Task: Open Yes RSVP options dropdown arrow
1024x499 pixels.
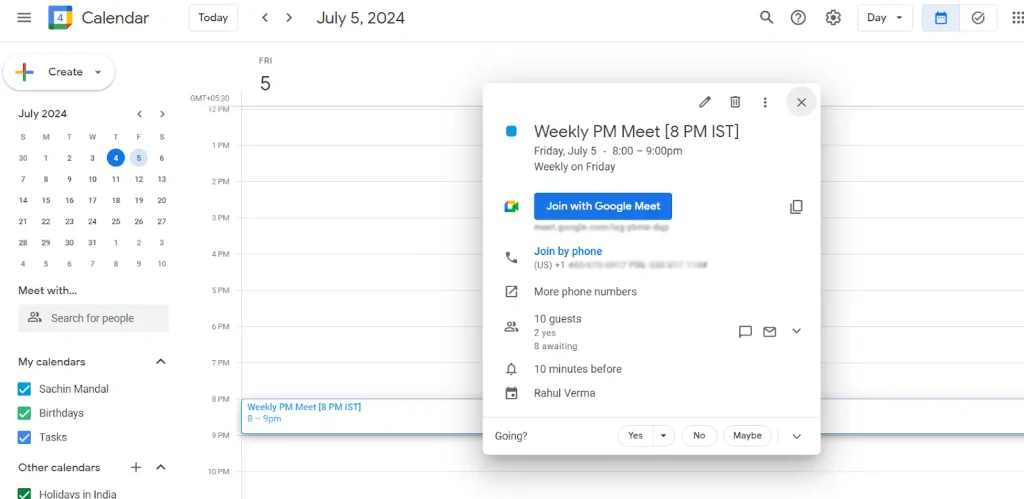Action: click(664, 436)
